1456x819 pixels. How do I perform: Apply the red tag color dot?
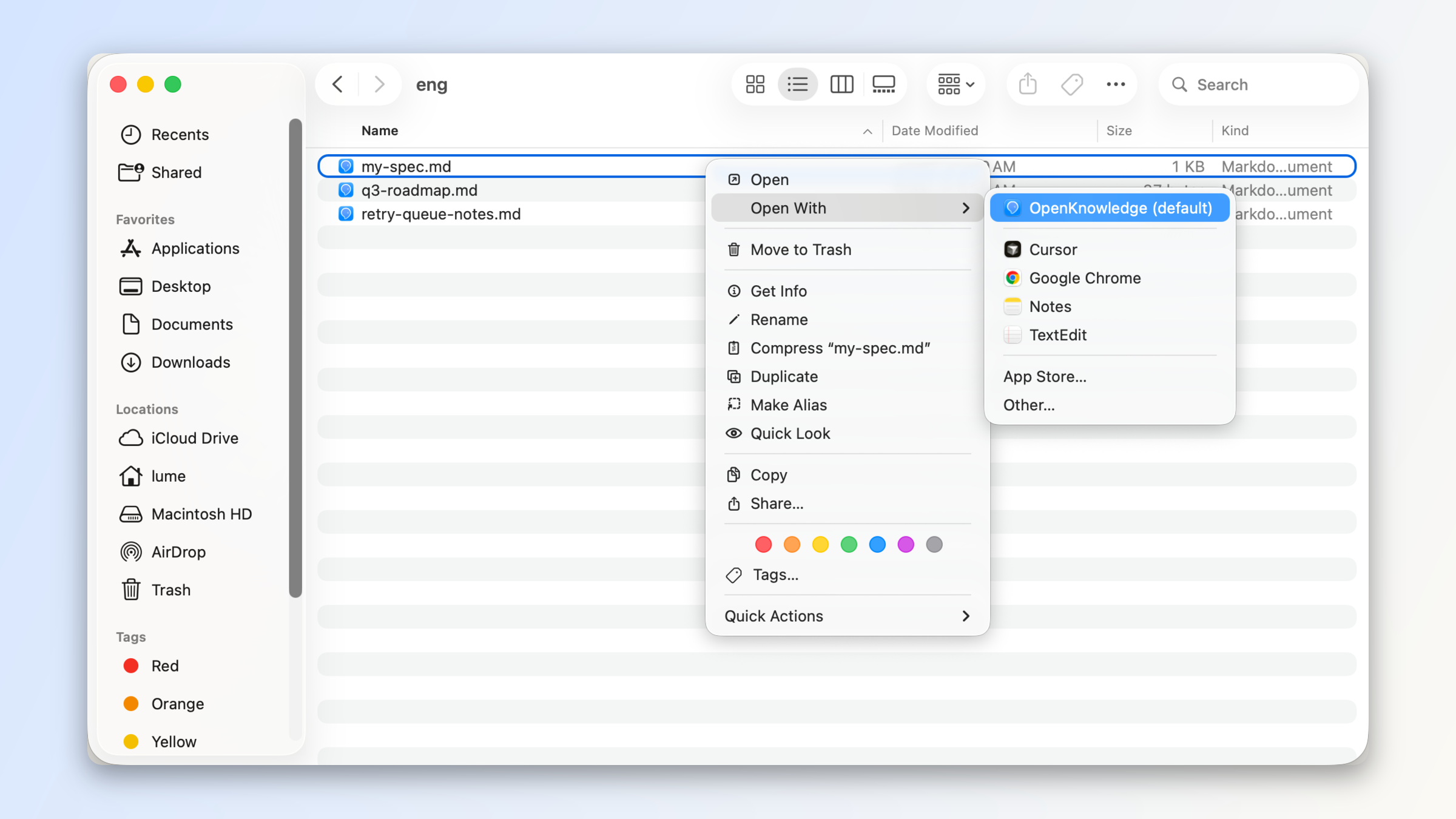763,545
